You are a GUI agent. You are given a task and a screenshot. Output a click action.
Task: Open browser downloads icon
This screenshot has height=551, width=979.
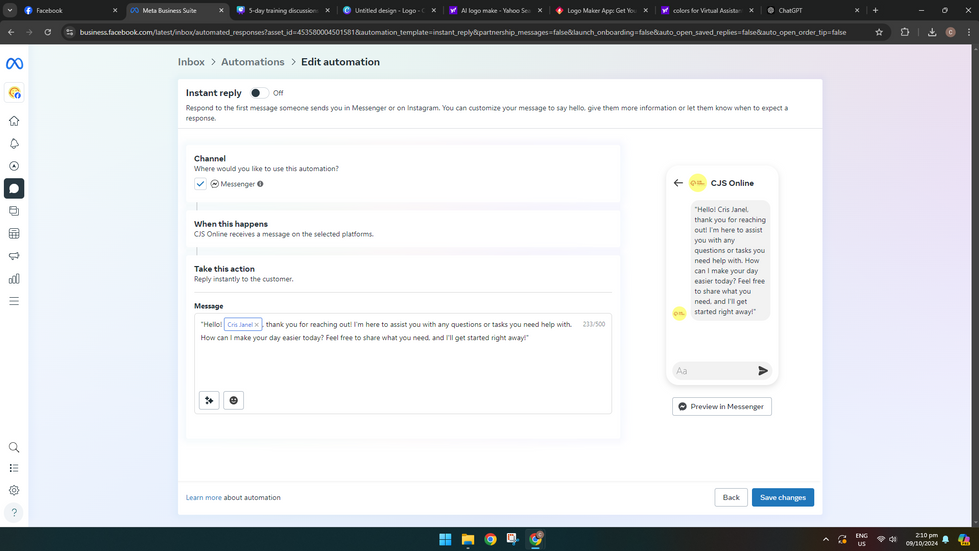pyautogui.click(x=932, y=32)
